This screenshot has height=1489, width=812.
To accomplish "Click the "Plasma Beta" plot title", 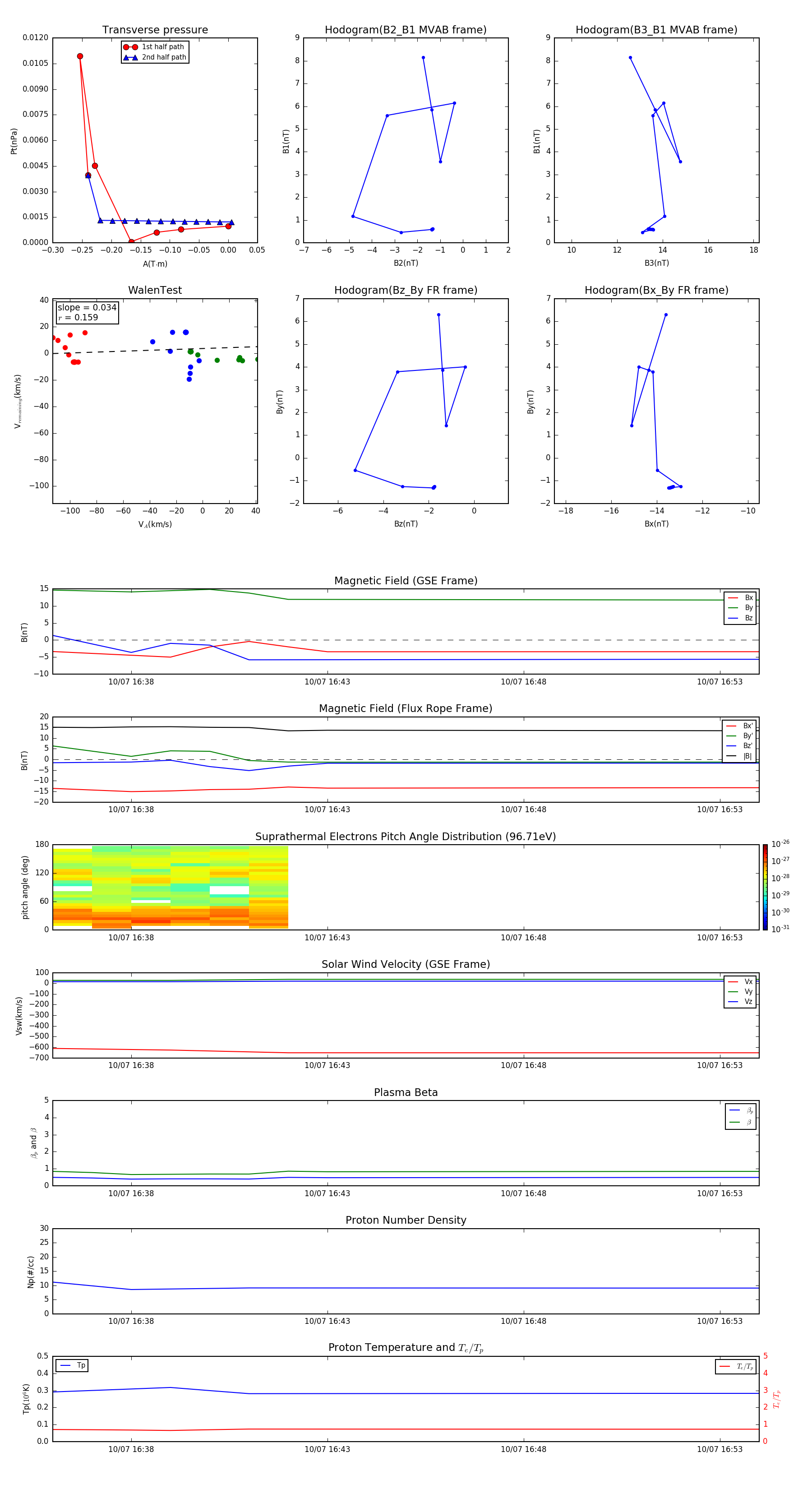I will 406,1092.
